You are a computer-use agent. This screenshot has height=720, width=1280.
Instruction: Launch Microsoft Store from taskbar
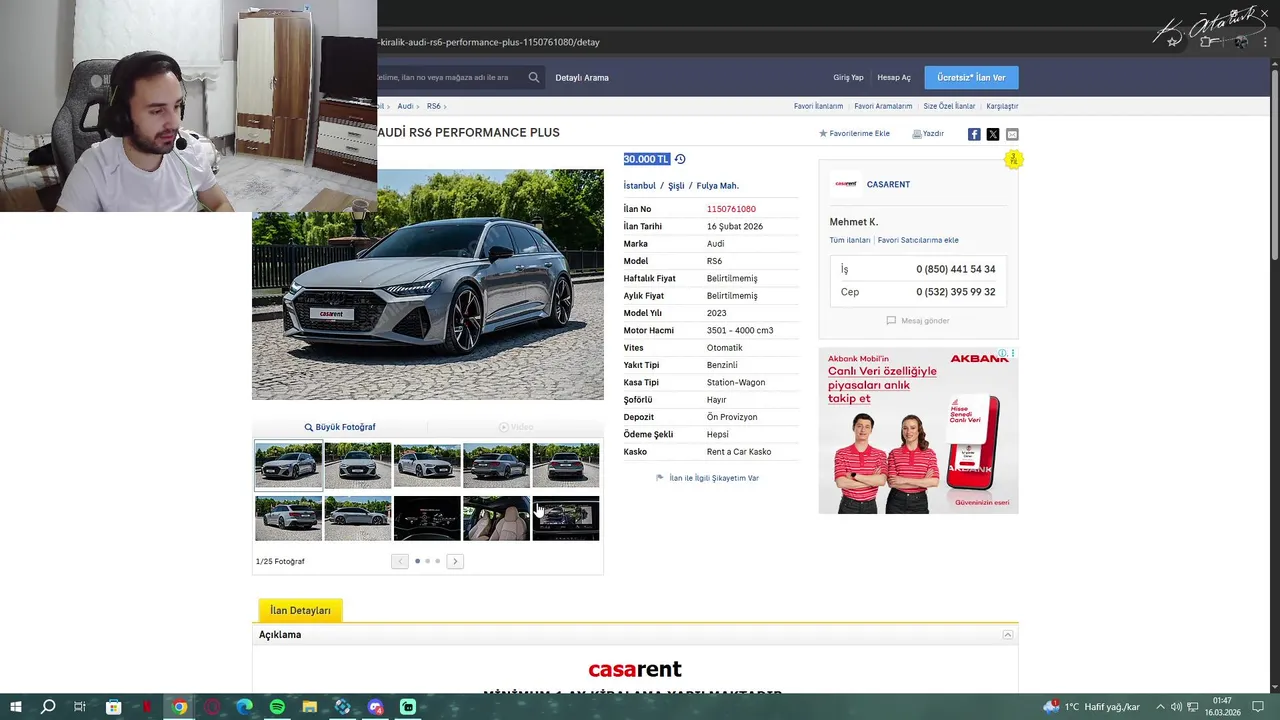tap(113, 707)
